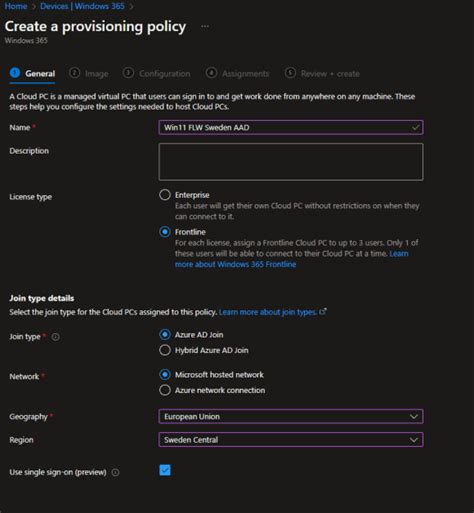The width and height of the screenshot is (474, 513).
Task: Select the Enterprise license type
Action: tap(165, 195)
